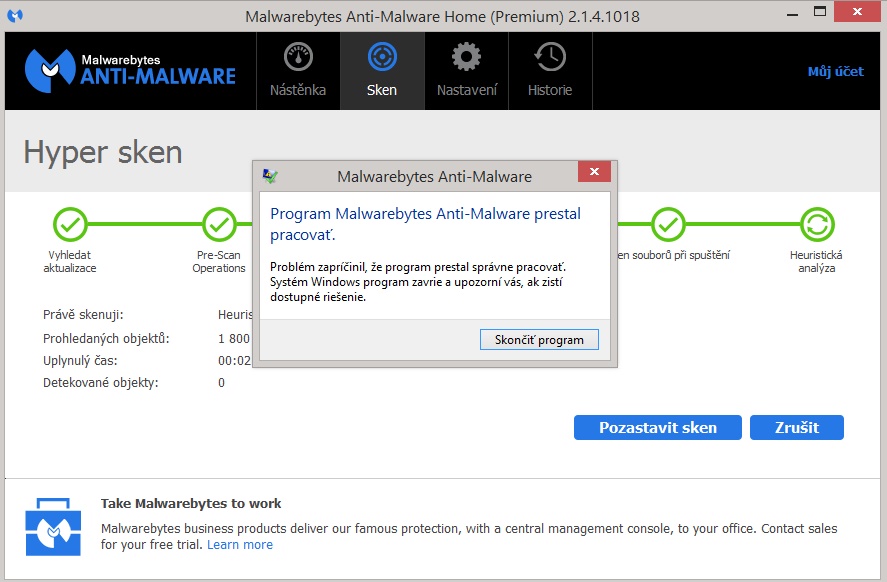Select the Vyhledat aktualizace checkmark step
Viewport: 887px width, 582px height.
tap(70, 225)
